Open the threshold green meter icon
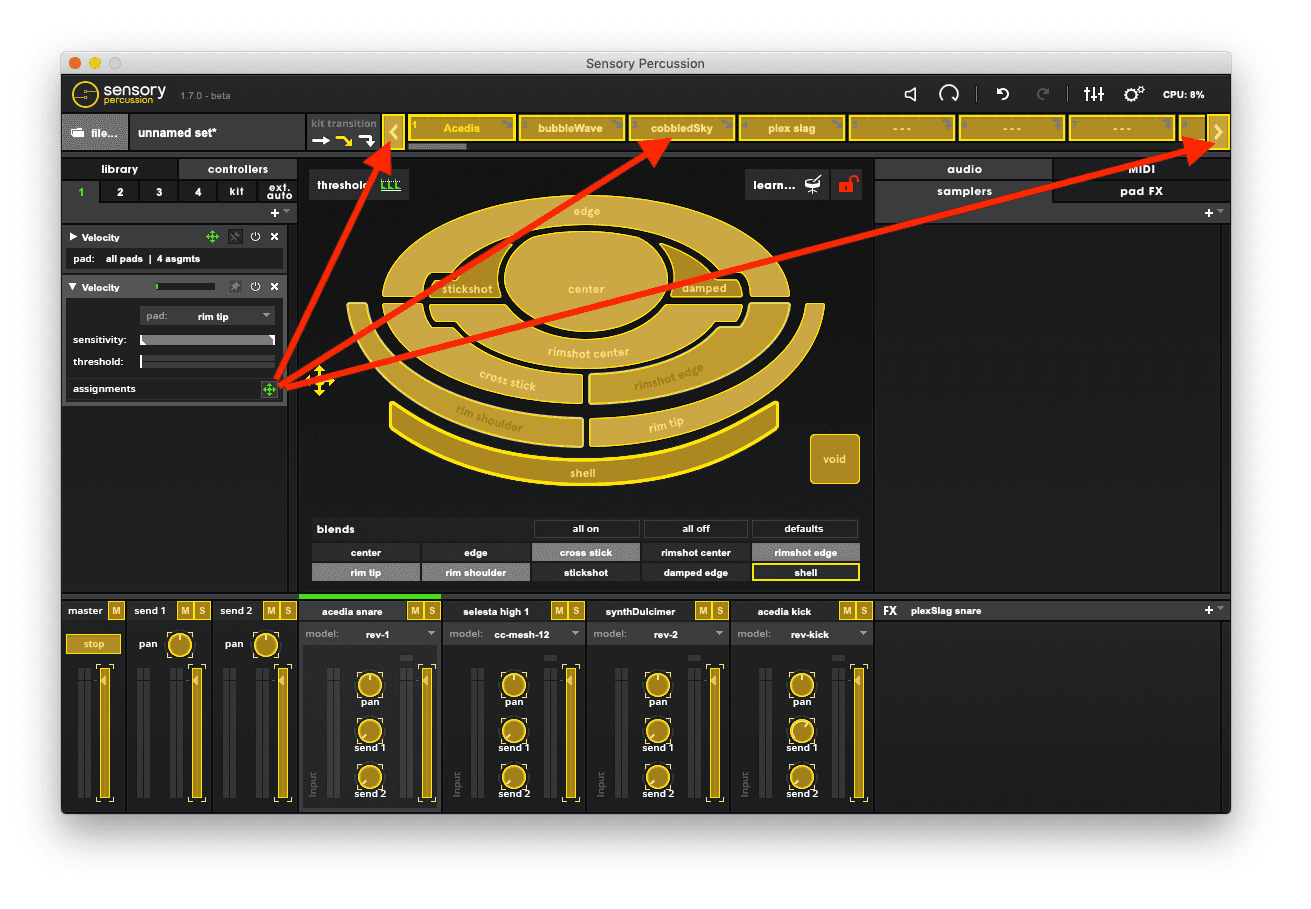This screenshot has width=1311, height=909. coord(390,185)
